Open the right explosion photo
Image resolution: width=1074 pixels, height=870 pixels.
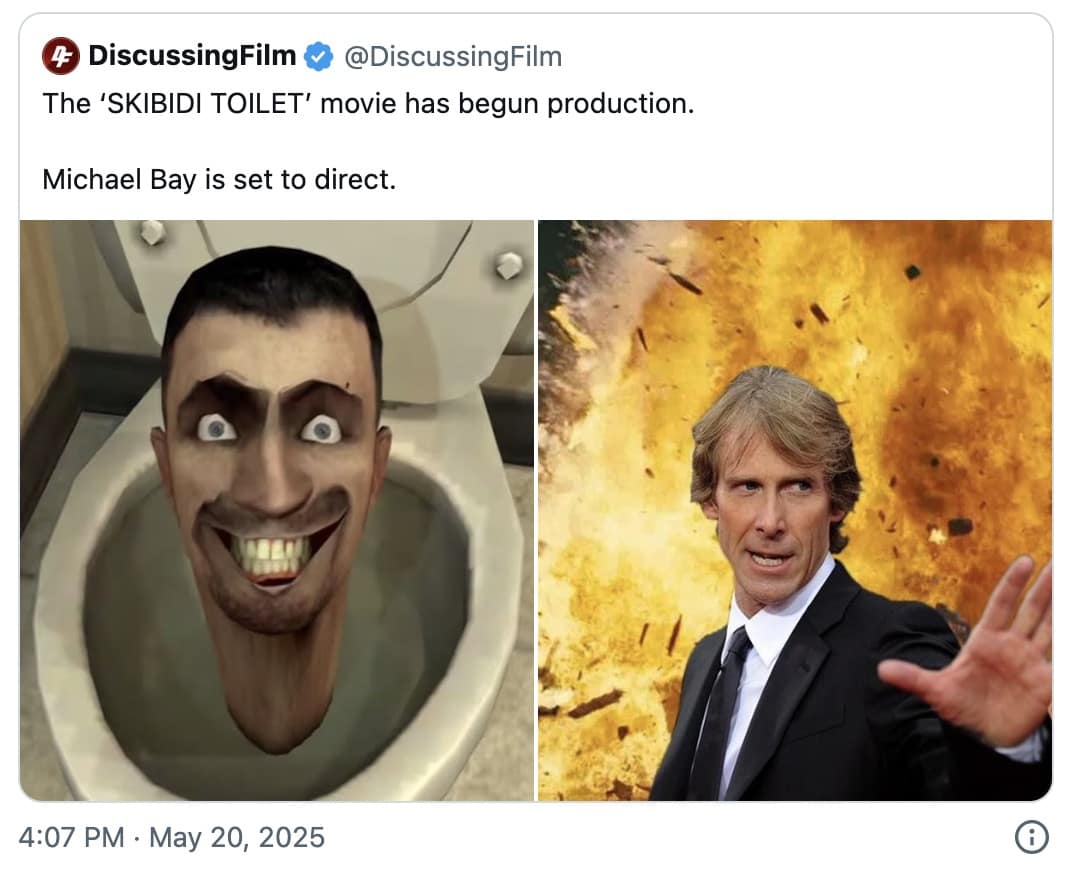point(794,510)
